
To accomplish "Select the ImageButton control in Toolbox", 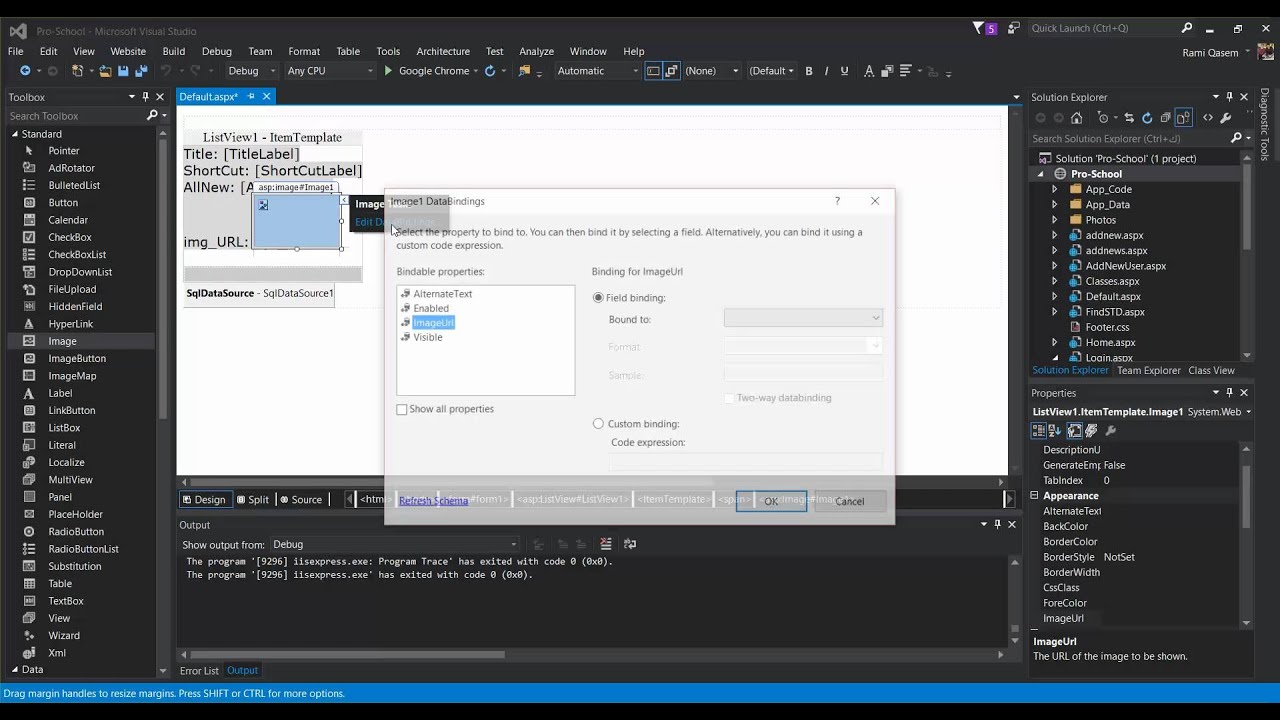I will click(x=77, y=359).
